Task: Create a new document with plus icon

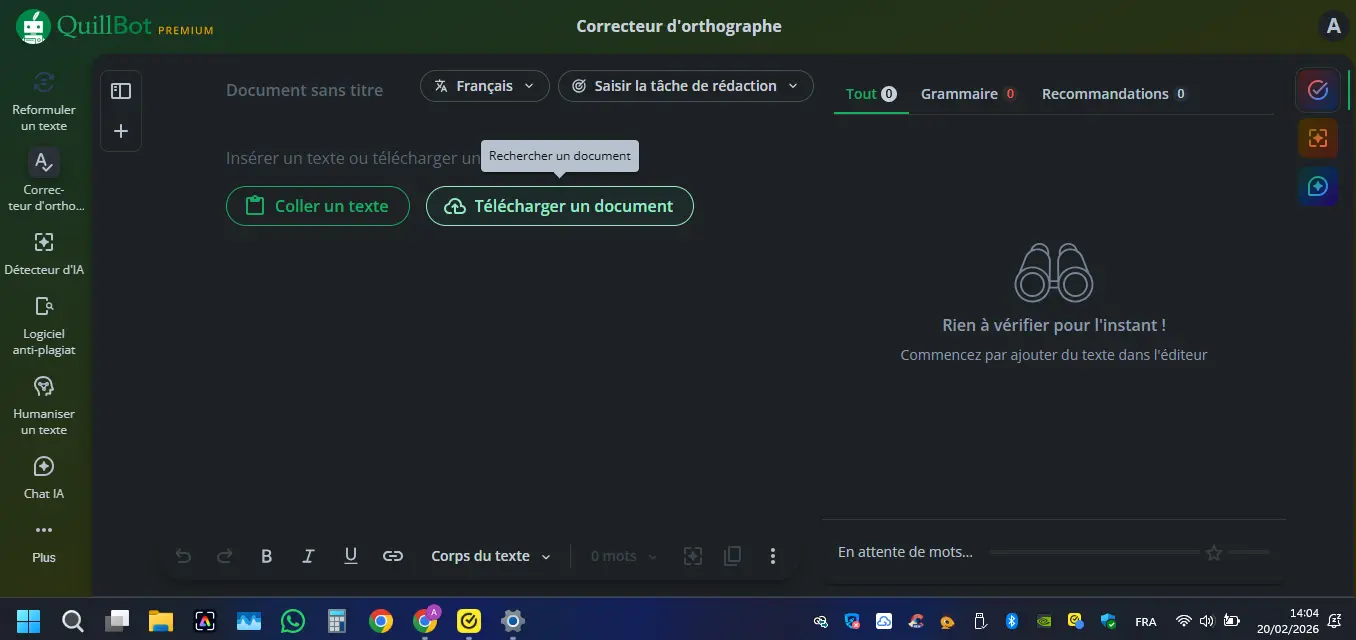Action: click(121, 131)
